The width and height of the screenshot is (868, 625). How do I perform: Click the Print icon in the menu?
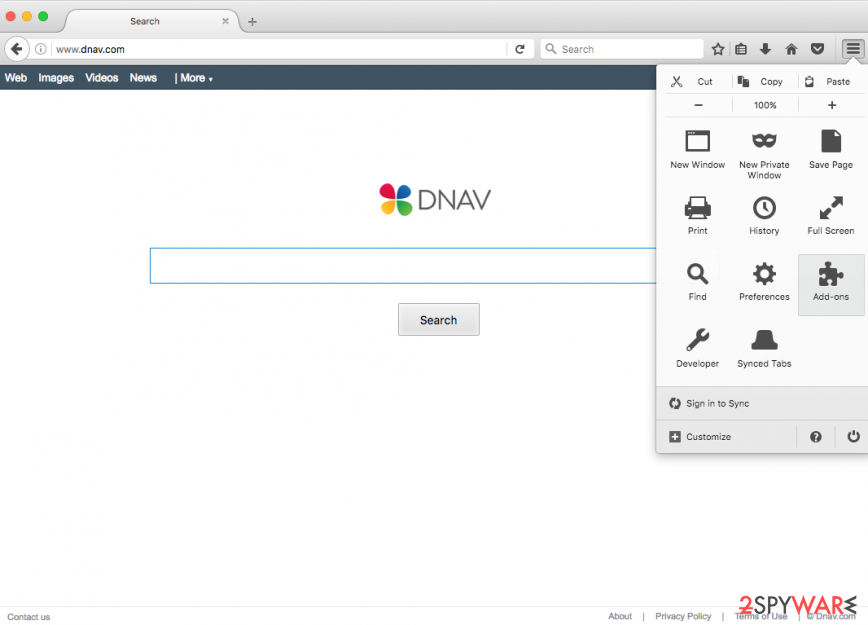tap(697, 210)
